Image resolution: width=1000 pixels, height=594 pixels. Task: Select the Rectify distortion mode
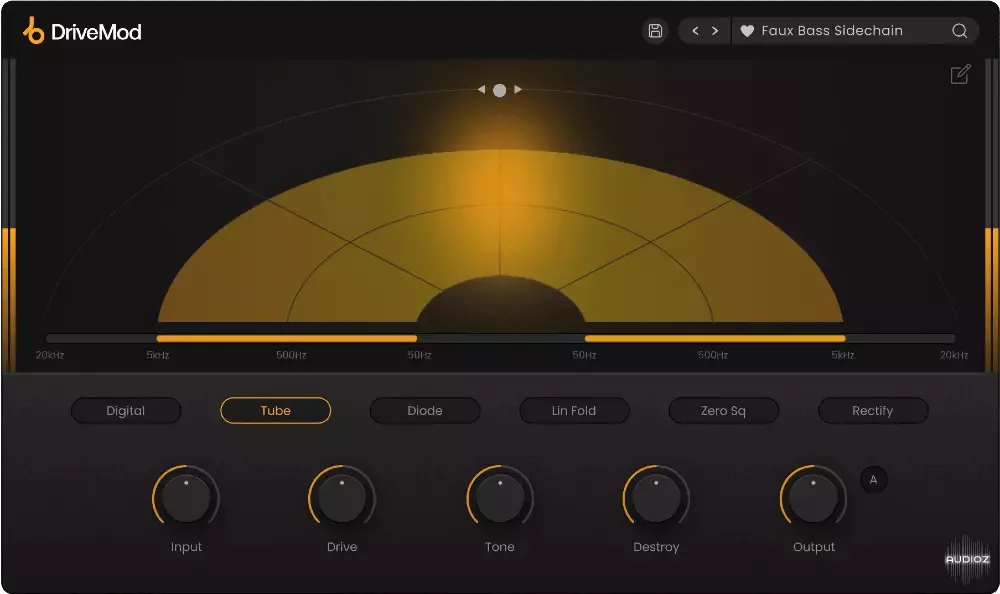coord(872,410)
